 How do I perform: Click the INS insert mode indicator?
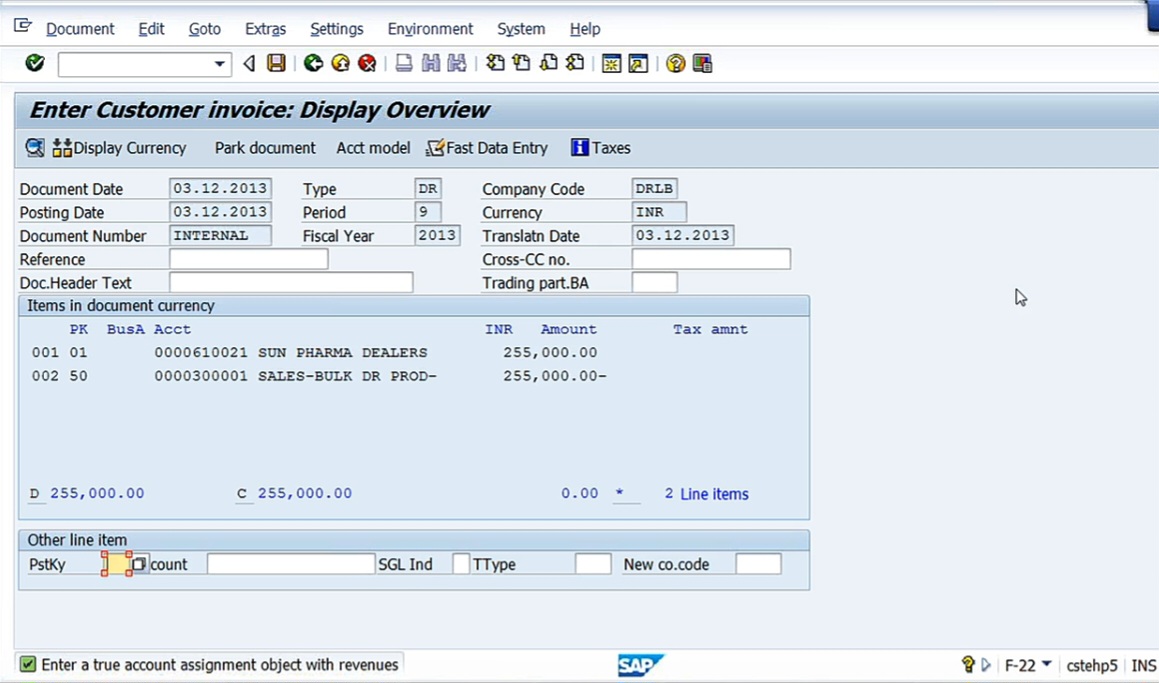click(1143, 665)
